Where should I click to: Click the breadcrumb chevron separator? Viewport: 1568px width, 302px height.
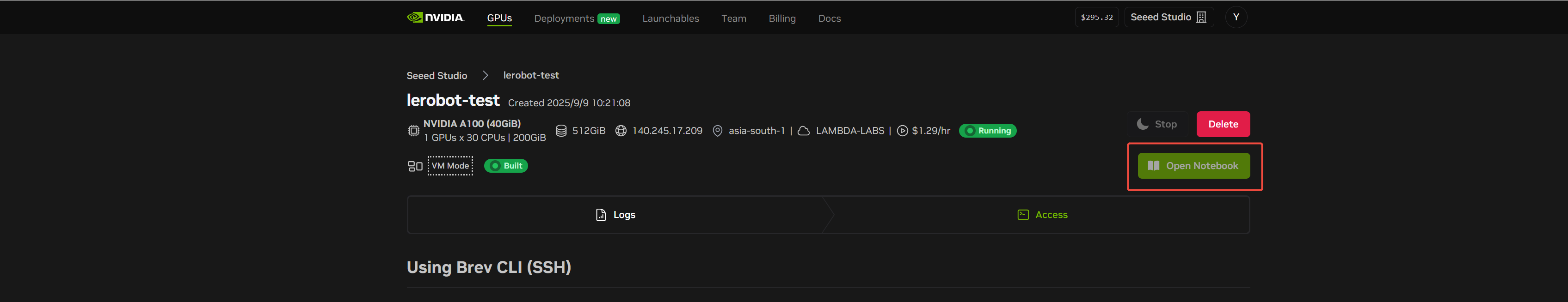click(485, 75)
